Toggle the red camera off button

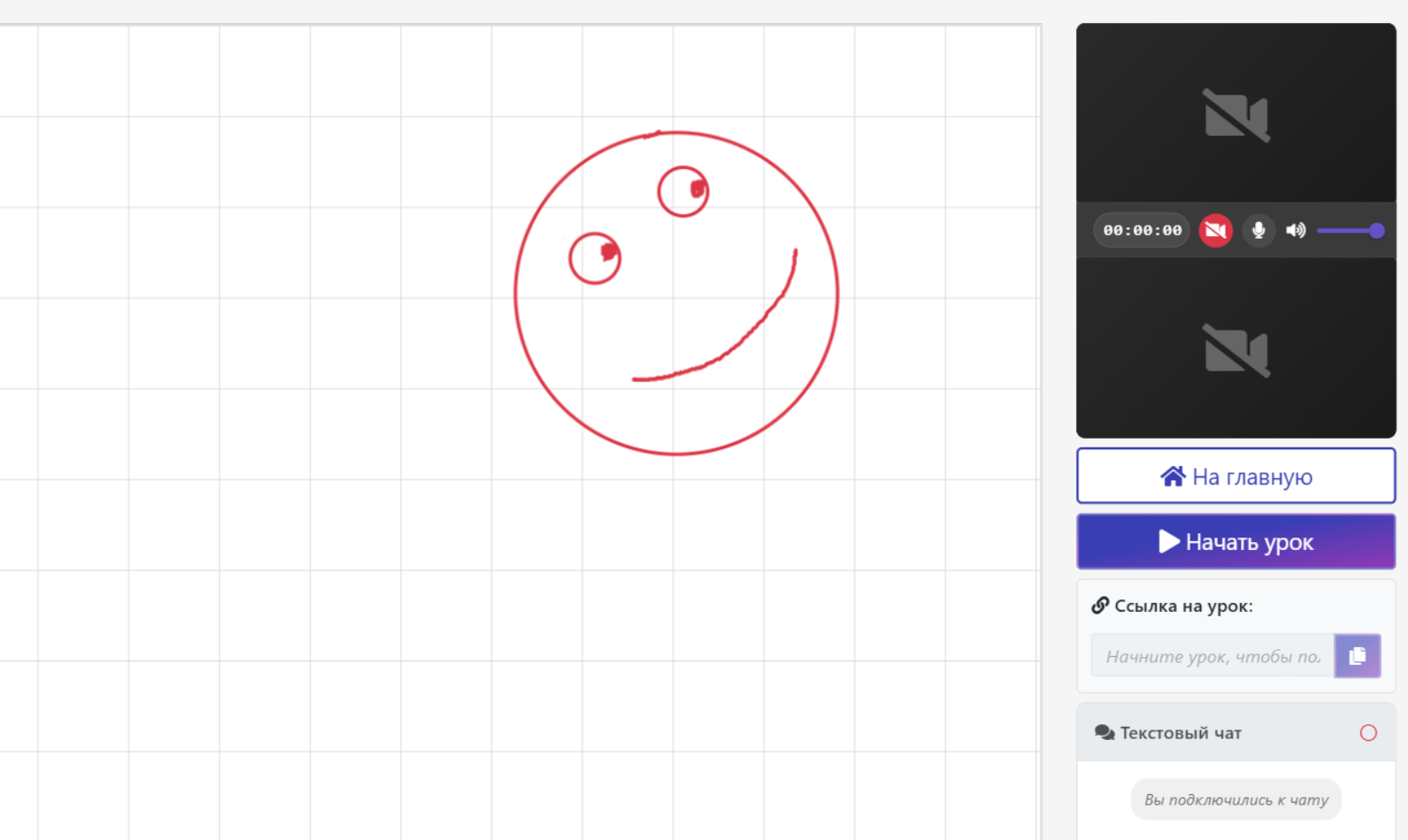pos(1215,231)
